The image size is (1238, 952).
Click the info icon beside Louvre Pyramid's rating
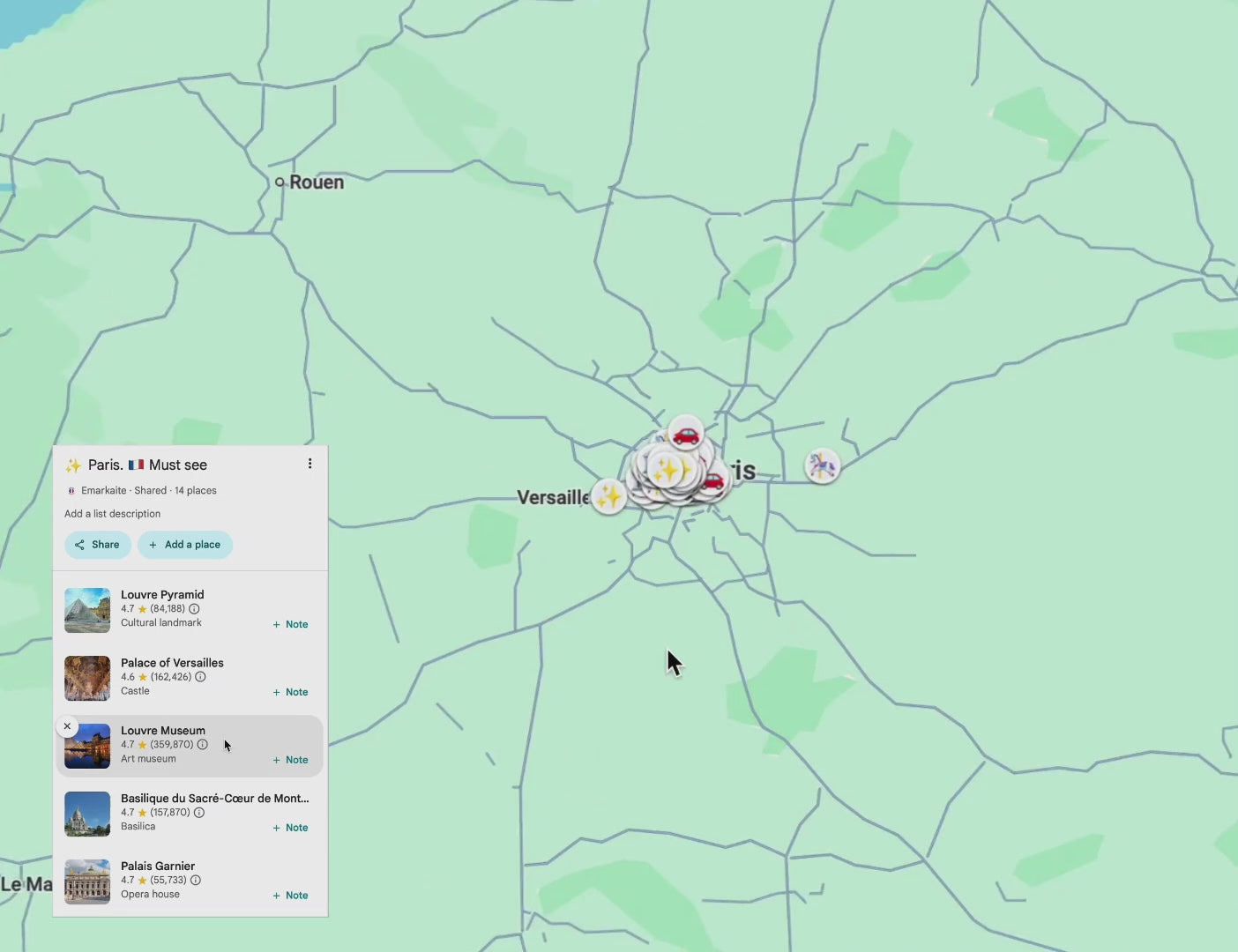[194, 608]
